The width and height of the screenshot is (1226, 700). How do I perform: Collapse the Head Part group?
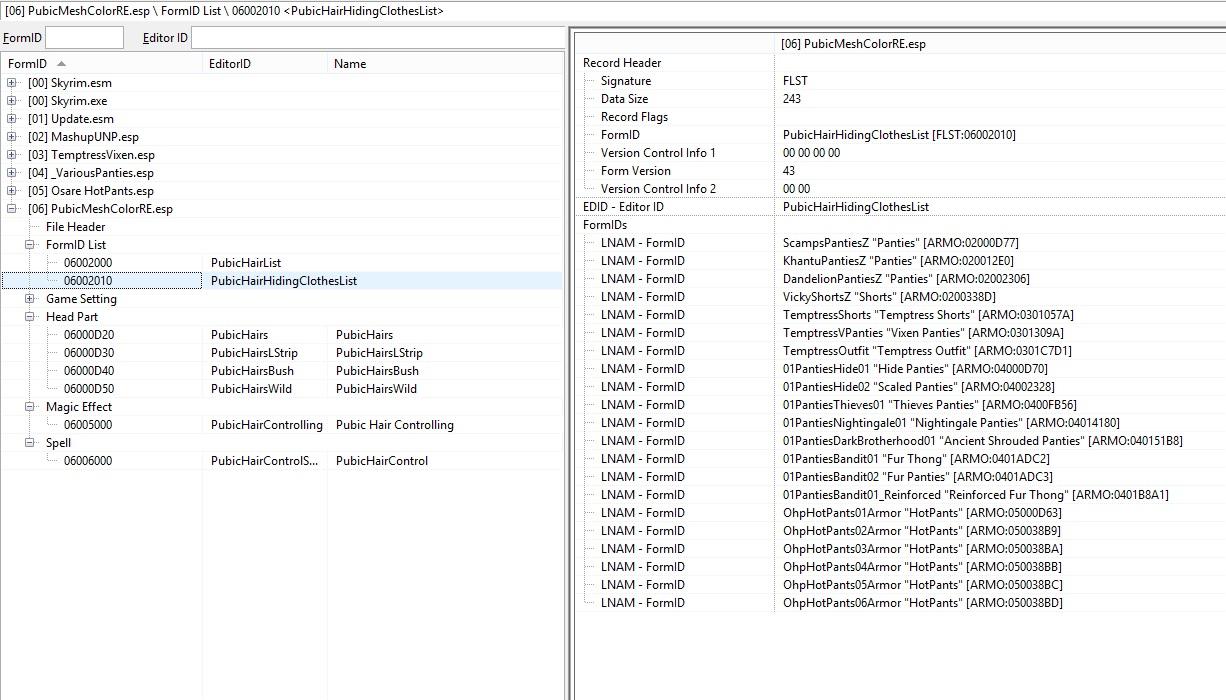[30, 317]
